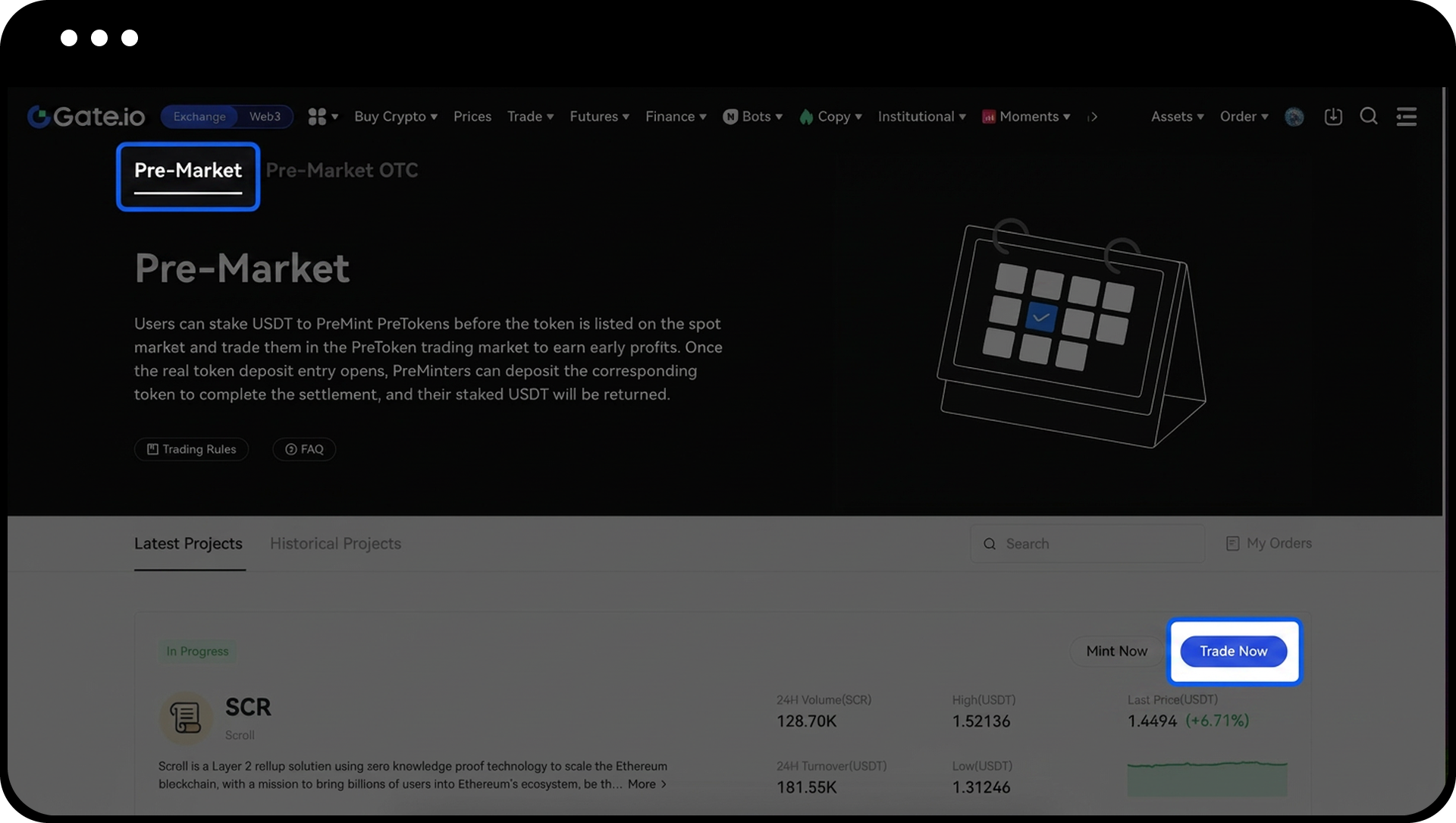Click the calendar illustration
Viewport: 1456px width, 823px height.
coord(1071,334)
